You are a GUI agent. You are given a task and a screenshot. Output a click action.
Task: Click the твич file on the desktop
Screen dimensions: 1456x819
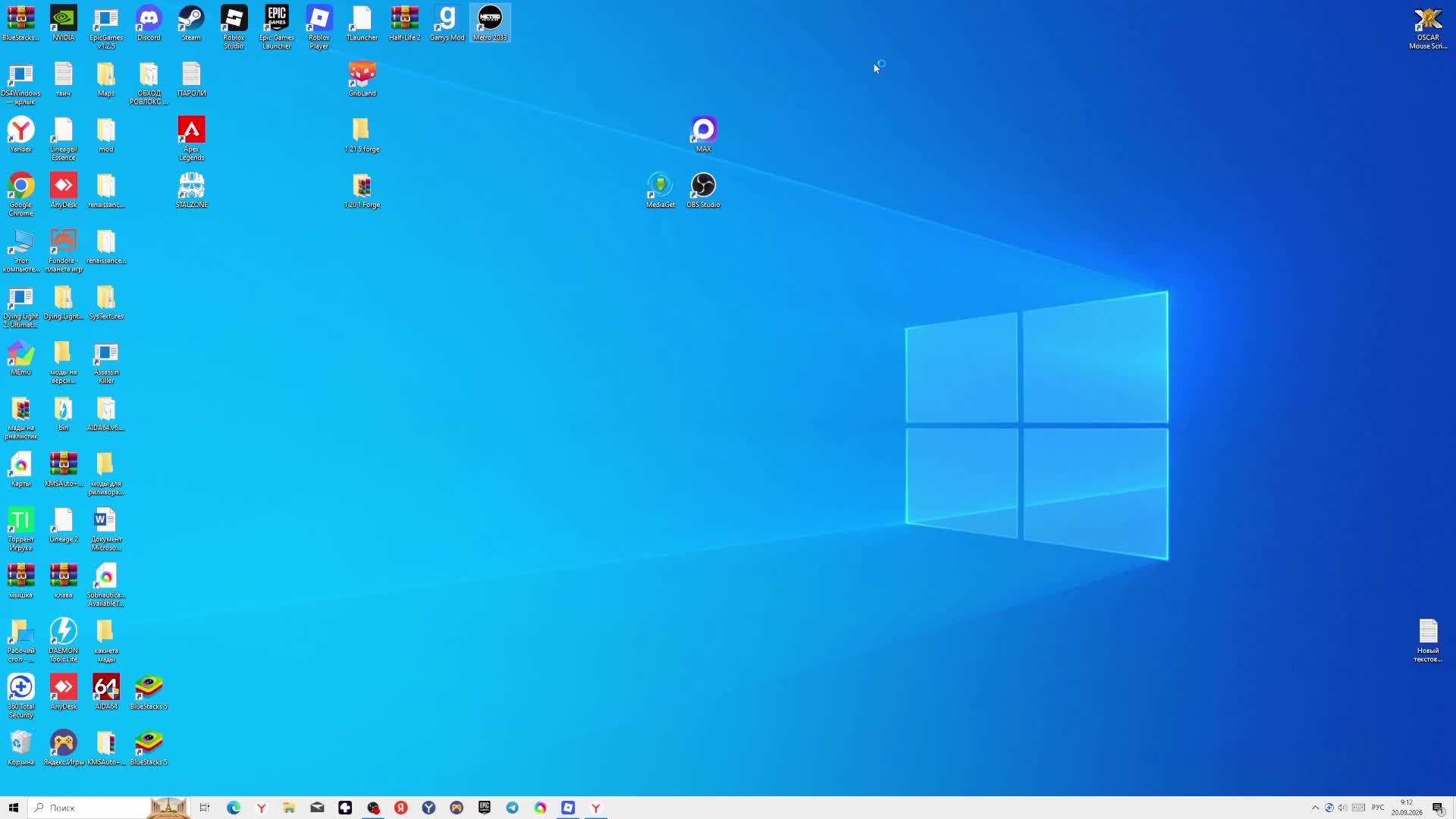tap(64, 79)
